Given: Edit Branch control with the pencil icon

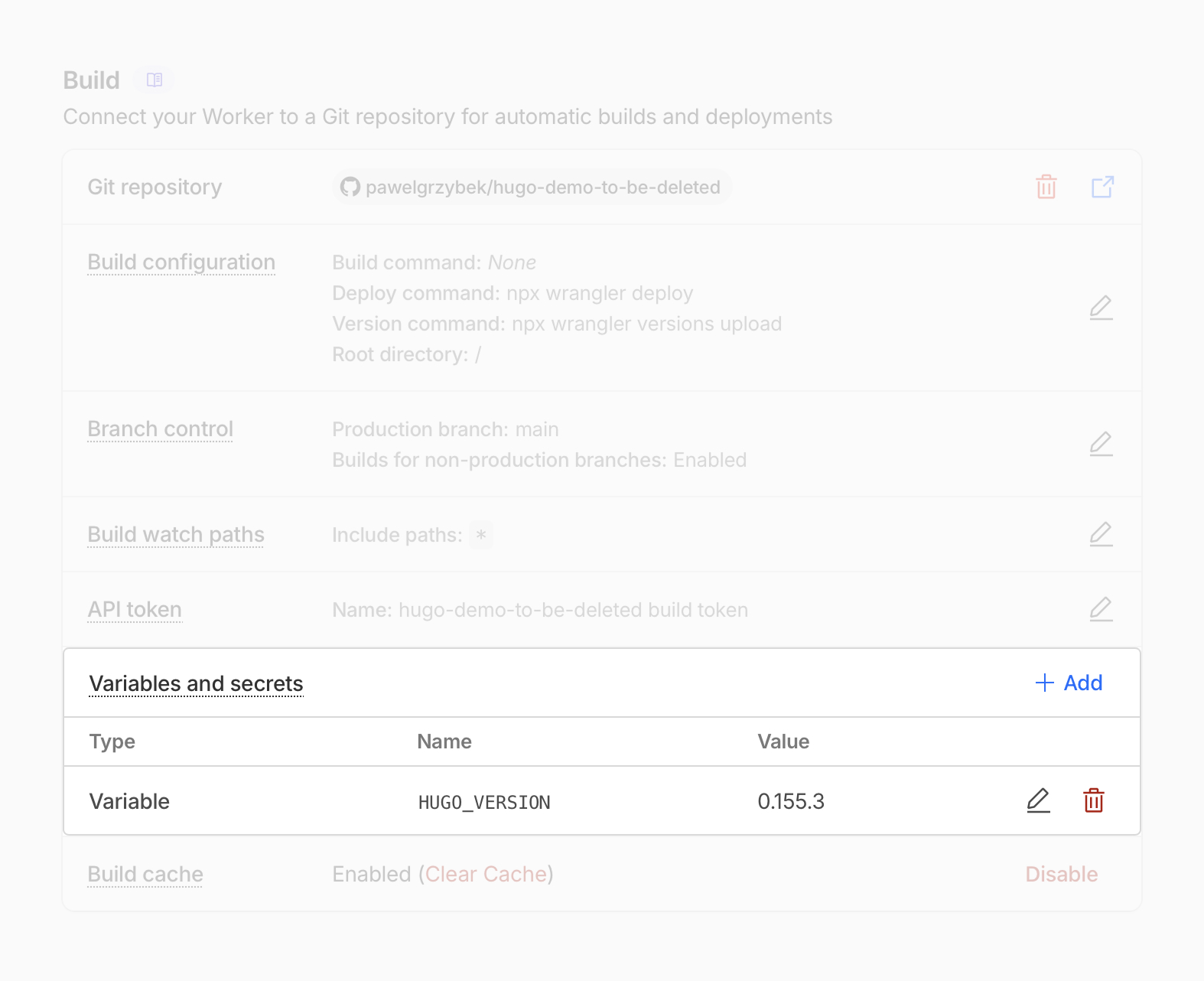Looking at the screenshot, I should (x=1101, y=444).
